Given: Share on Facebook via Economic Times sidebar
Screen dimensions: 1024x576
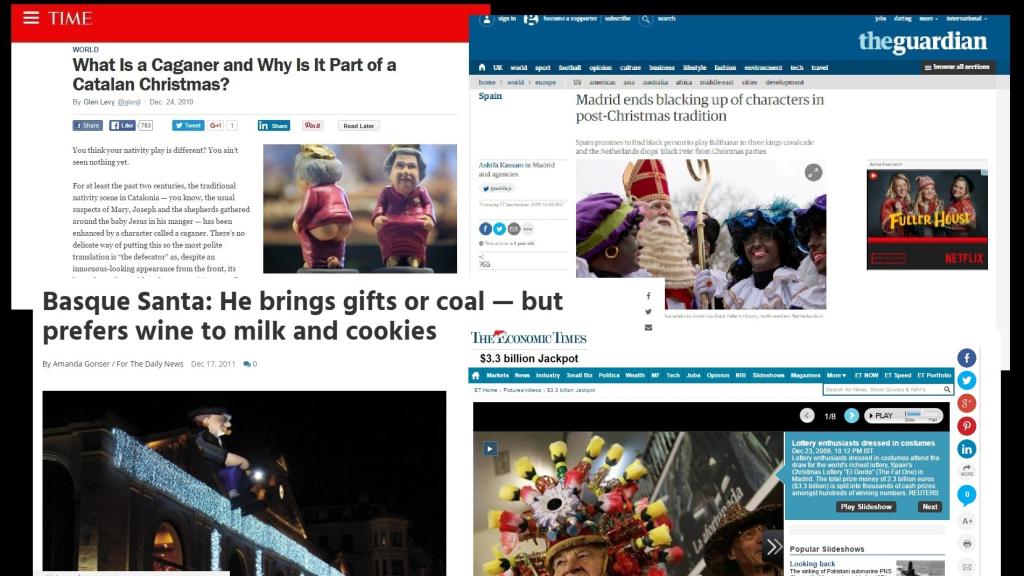Looking at the screenshot, I should [967, 358].
